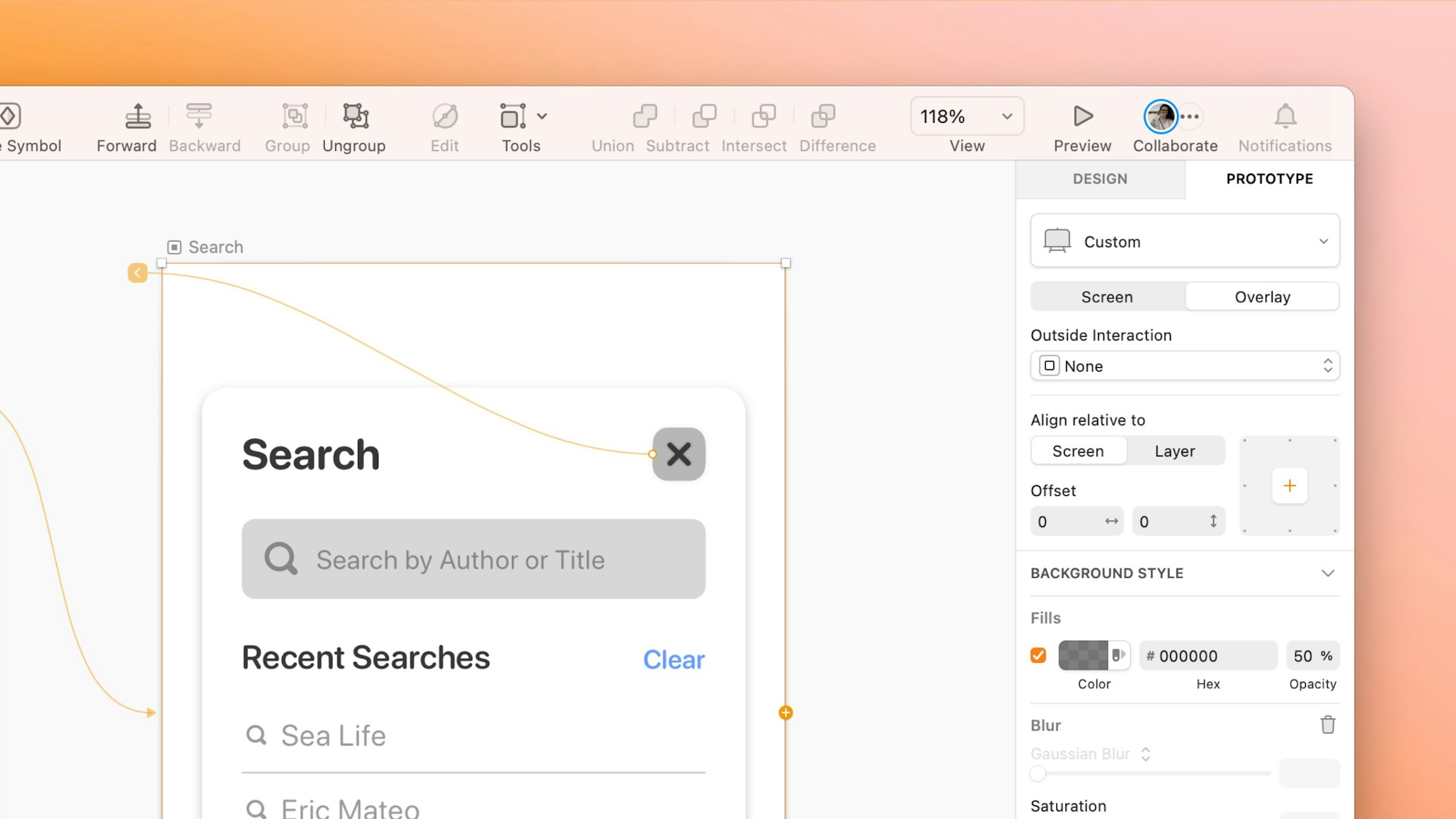Align relative to Layer
This screenshot has width=1456, height=819.
(1175, 450)
